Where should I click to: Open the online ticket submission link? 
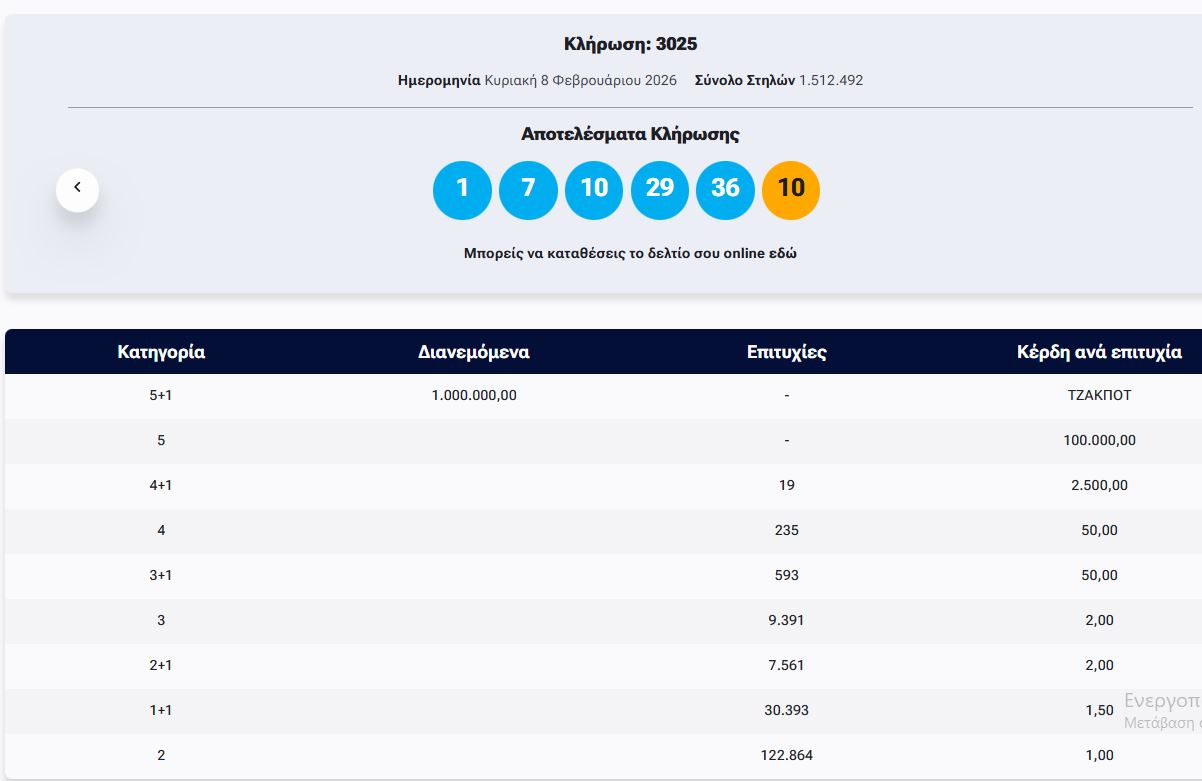click(x=630, y=253)
